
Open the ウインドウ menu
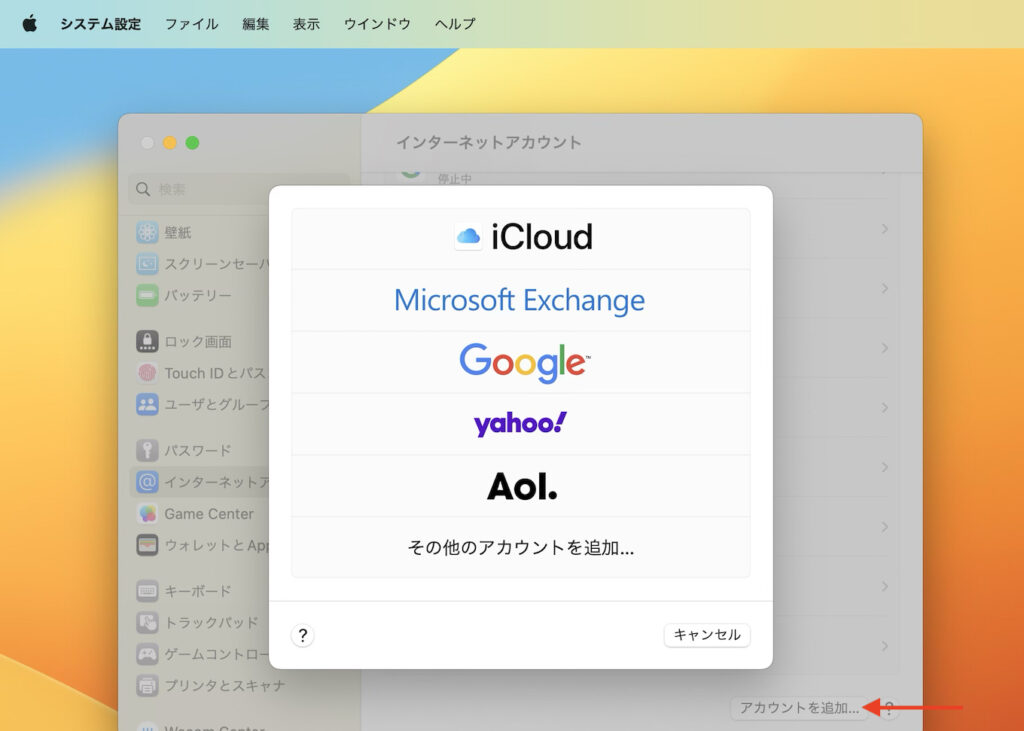tap(376, 24)
